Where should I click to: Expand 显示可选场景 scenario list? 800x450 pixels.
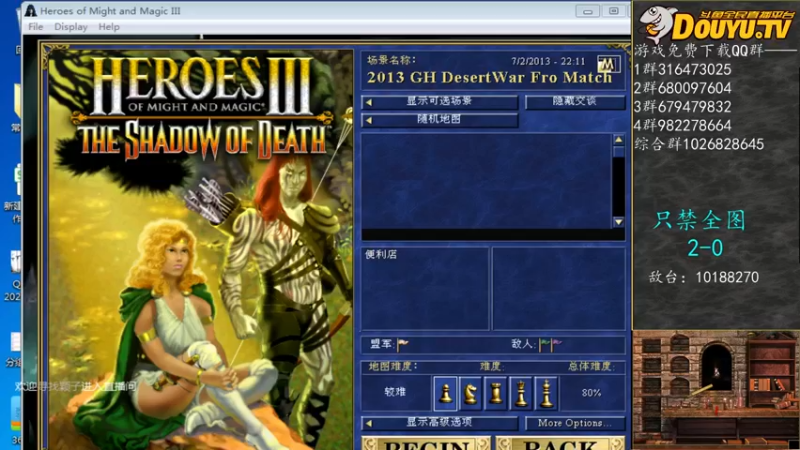[x=439, y=102]
